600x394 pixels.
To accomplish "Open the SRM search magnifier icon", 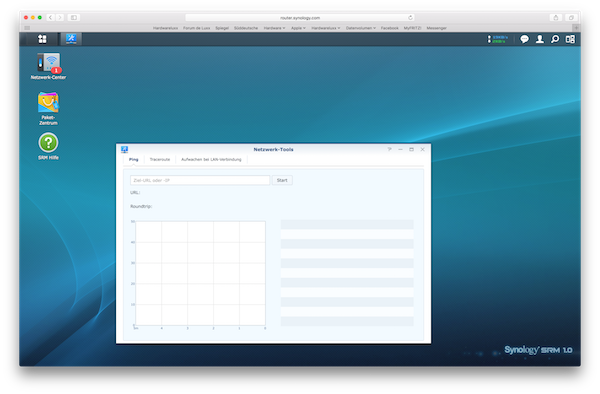I will (x=555, y=39).
